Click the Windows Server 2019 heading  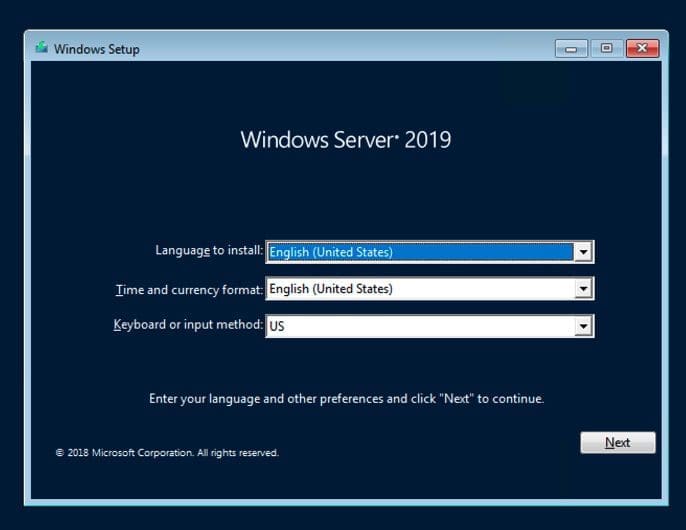345,140
